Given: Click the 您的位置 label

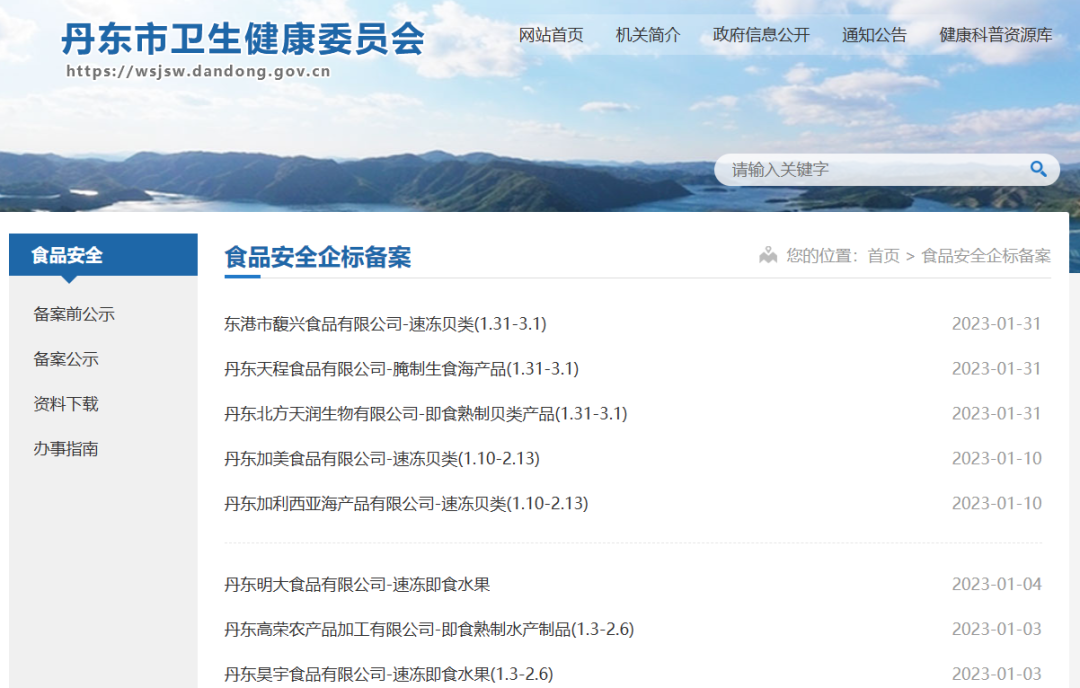Looking at the screenshot, I should pyautogui.click(x=822, y=256).
